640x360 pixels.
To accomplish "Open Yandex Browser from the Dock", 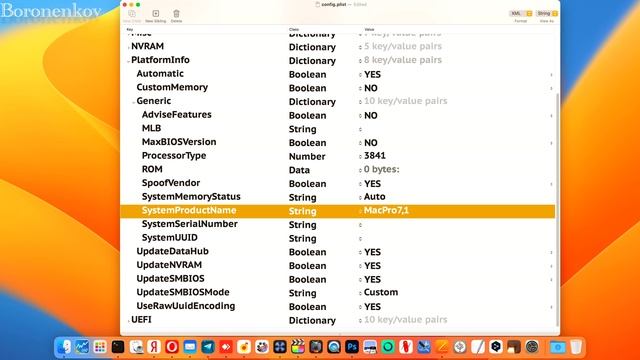I will [x=154, y=347].
